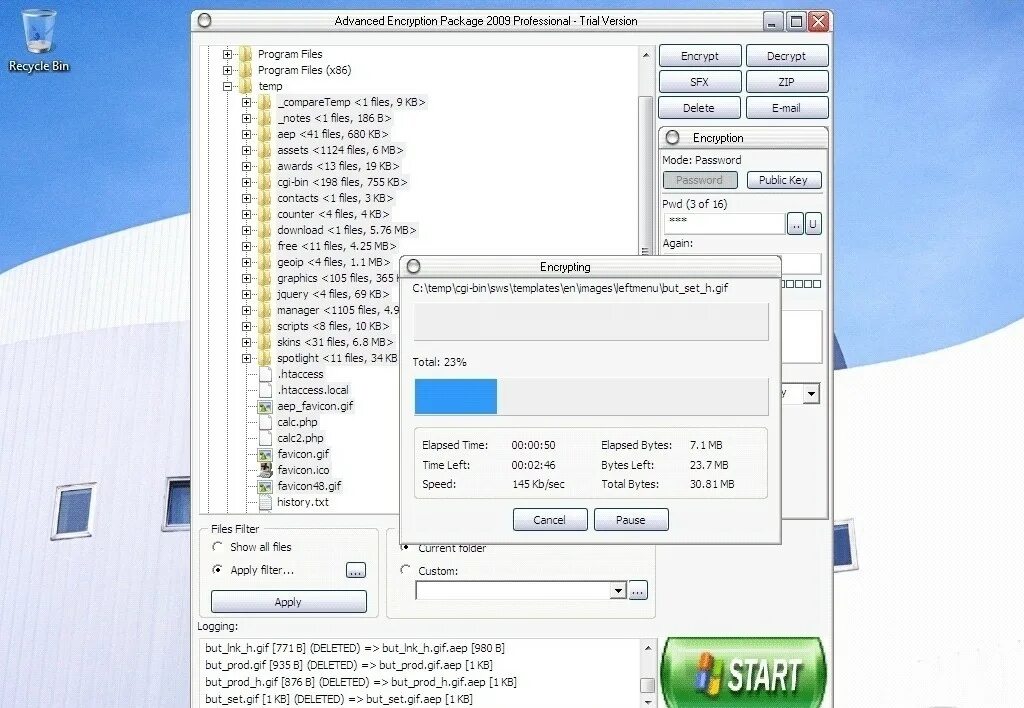
Task: Click the logging pane scrollbar thumb
Action: pos(647,685)
